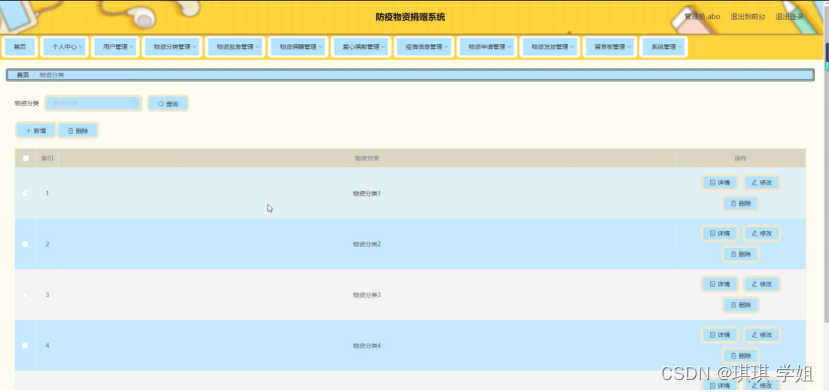Click the batch 删除 button above table
This screenshot has width=829, height=392.
point(78,131)
